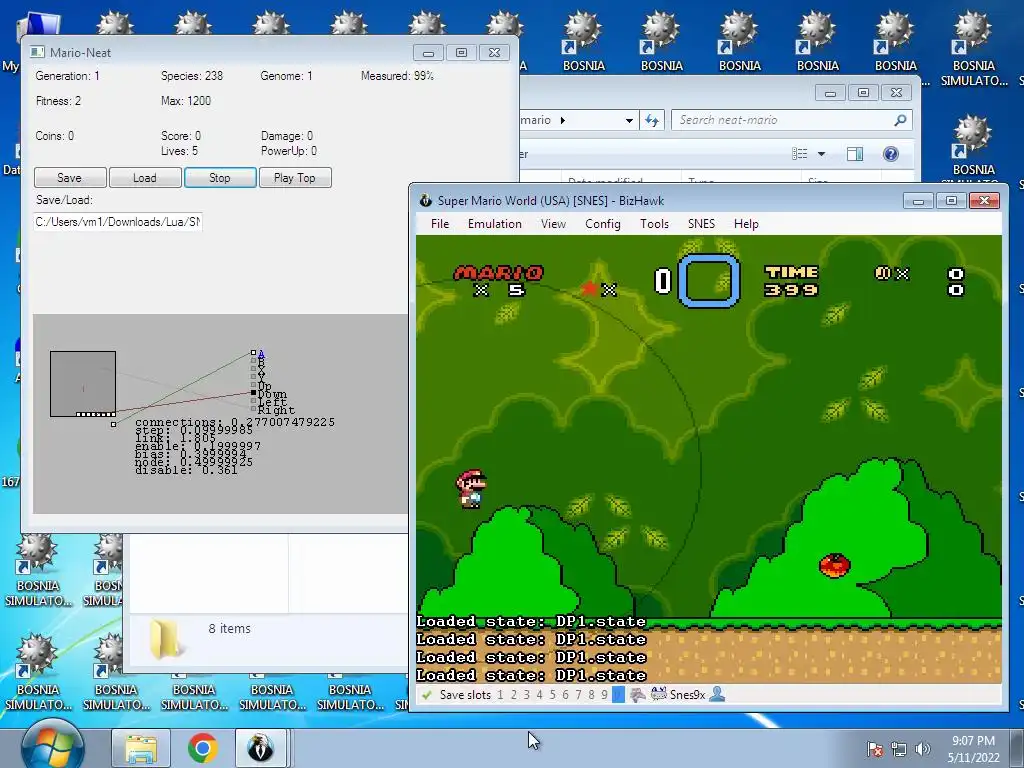The height and width of the screenshot is (768, 1024).
Task: Click the Coins: 0 label
Action: [x=54, y=136]
